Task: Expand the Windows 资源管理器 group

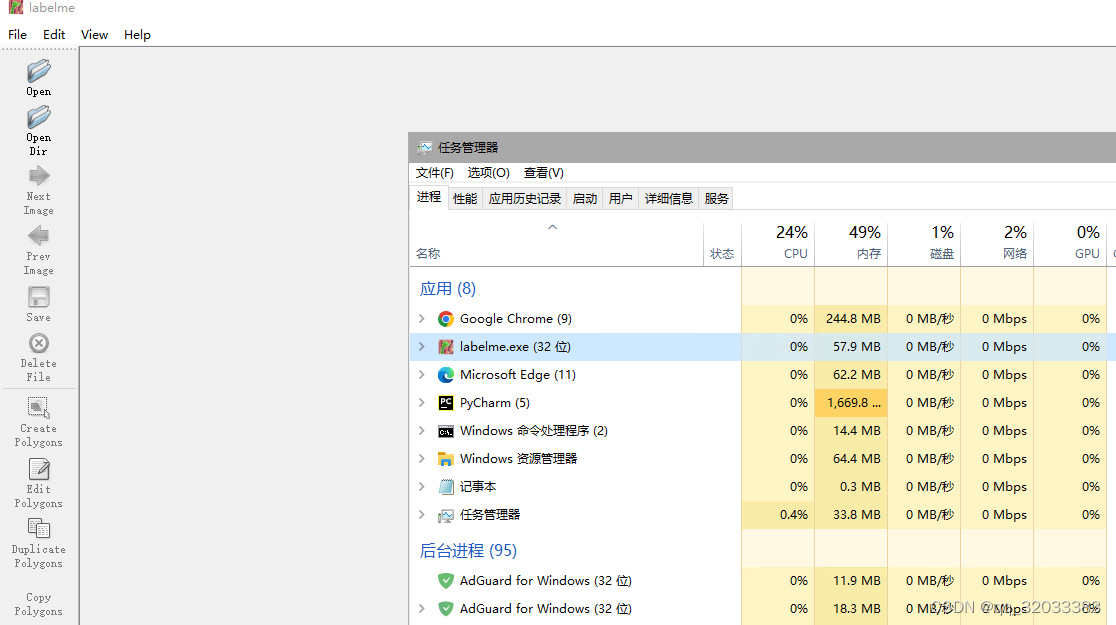Action: [x=421, y=459]
